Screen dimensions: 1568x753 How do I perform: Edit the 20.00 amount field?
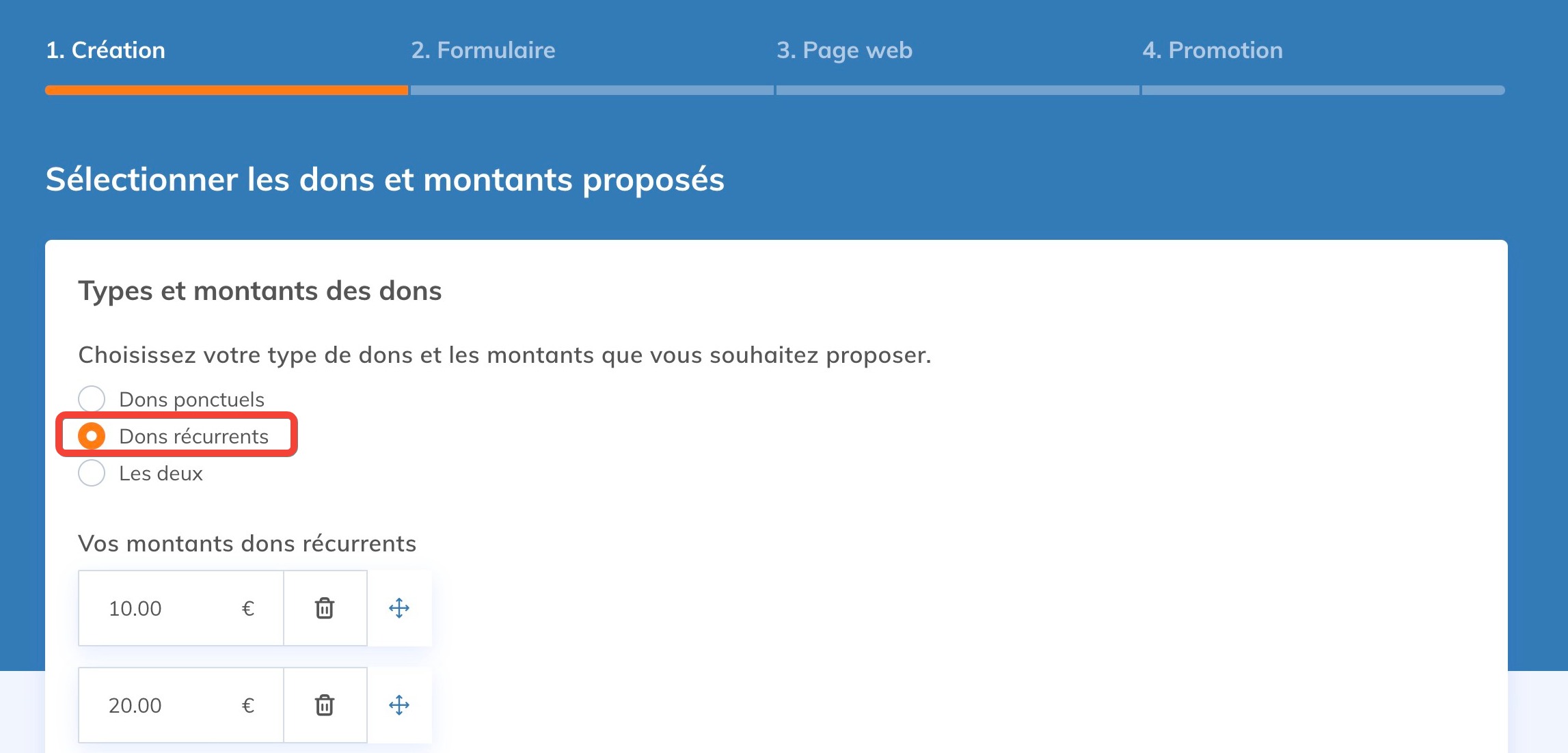(x=180, y=705)
